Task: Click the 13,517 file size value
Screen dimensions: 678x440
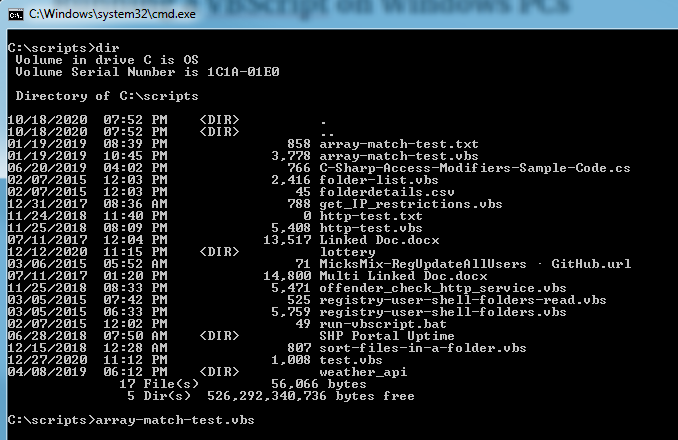Action: [287, 240]
